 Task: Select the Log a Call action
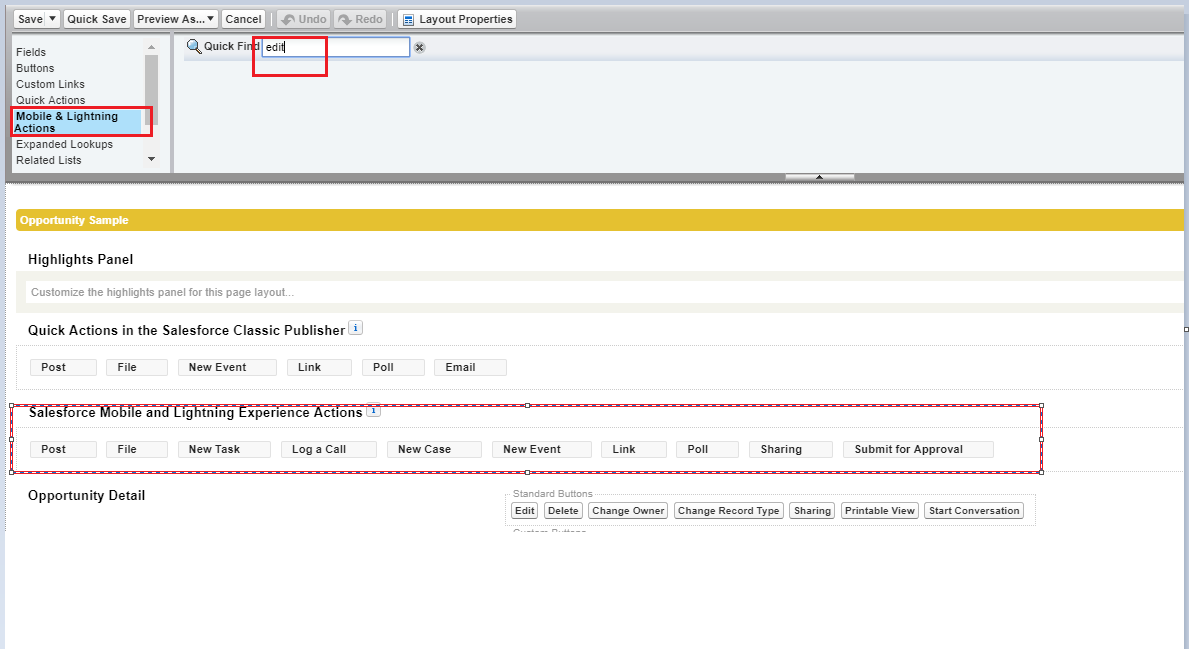[x=319, y=450]
